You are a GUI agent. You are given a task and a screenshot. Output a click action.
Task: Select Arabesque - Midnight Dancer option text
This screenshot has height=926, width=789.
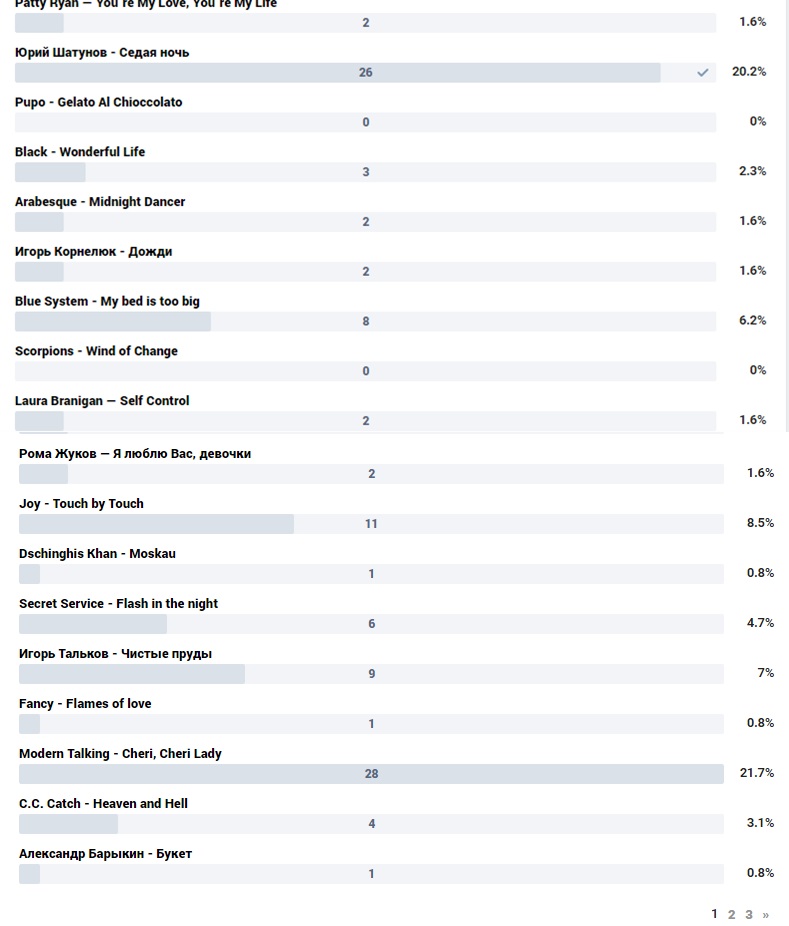pyautogui.click(x=100, y=202)
